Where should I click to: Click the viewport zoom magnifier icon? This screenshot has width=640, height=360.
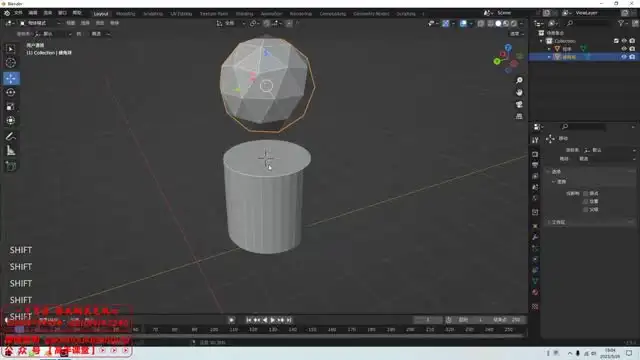[519, 80]
